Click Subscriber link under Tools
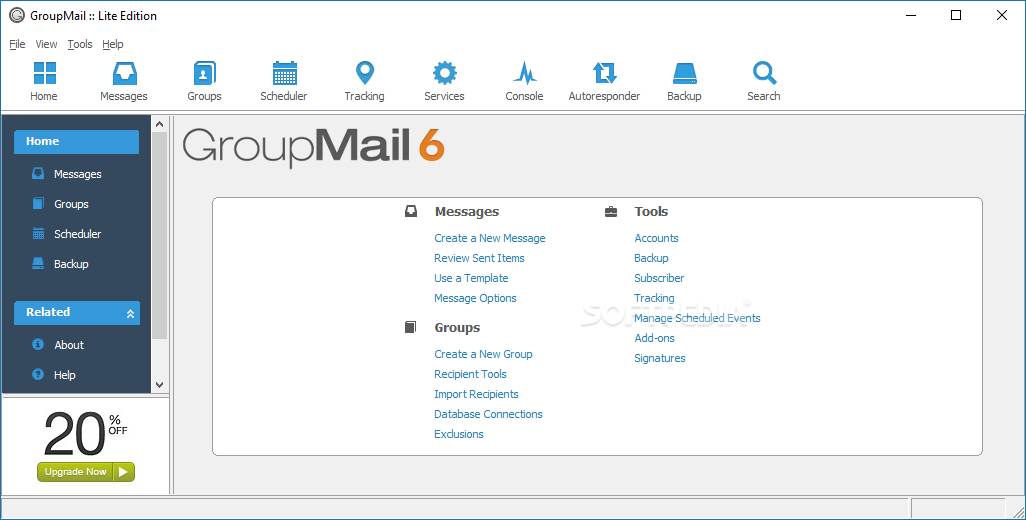This screenshot has width=1026, height=520. coord(659,278)
